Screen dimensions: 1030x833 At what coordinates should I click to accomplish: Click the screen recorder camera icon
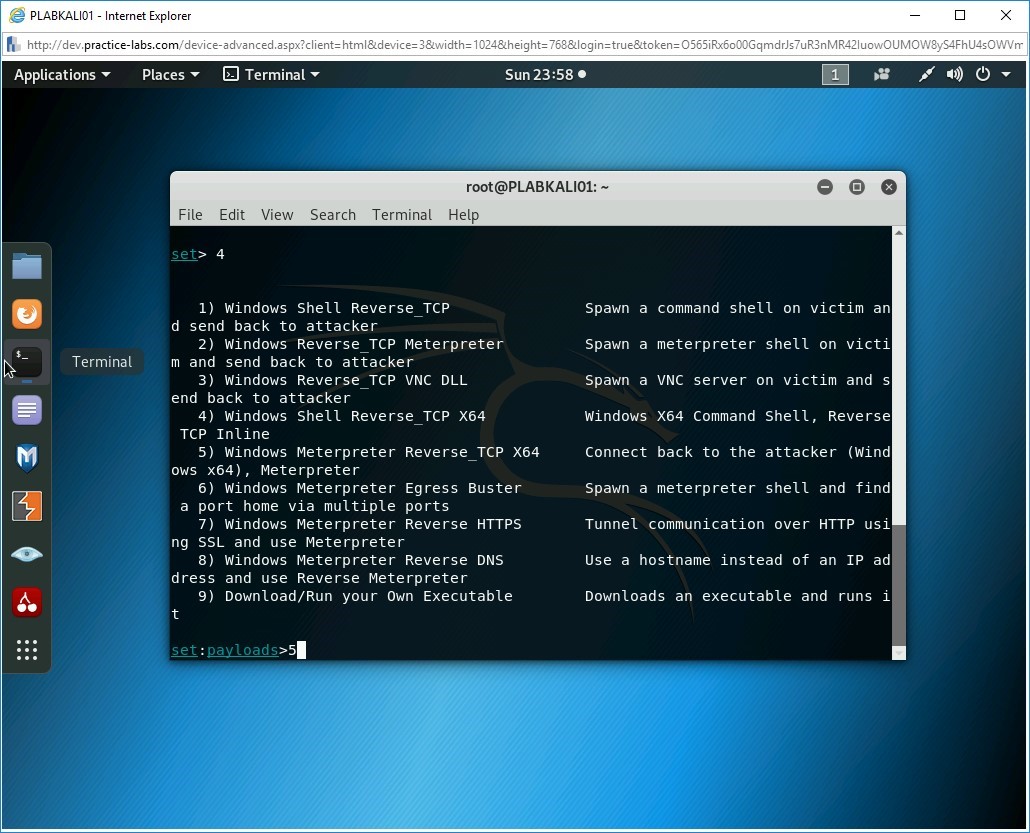882,75
